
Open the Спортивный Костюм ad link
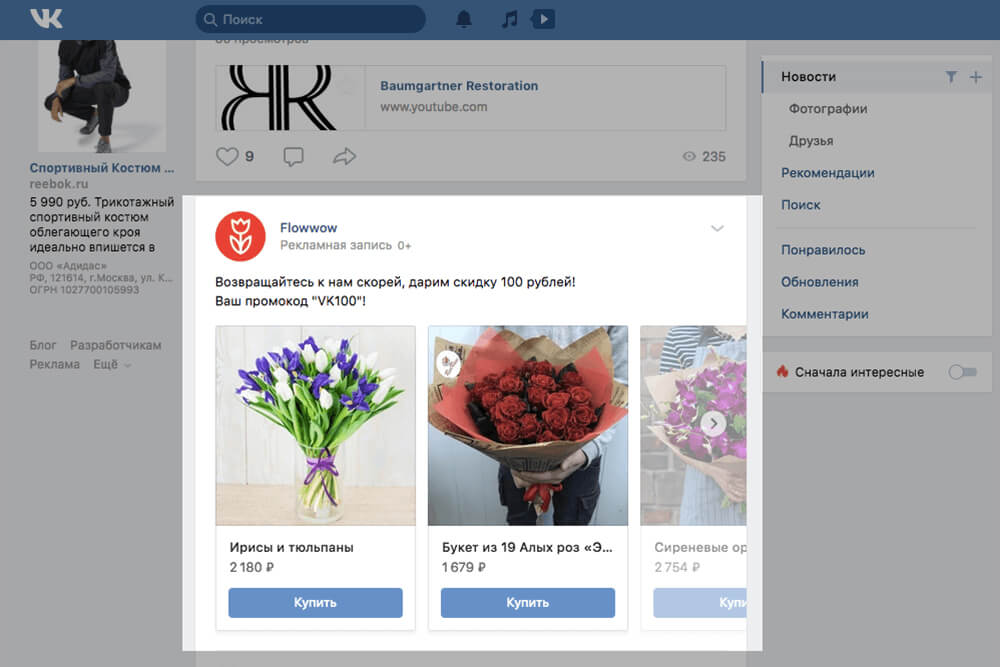(x=101, y=168)
